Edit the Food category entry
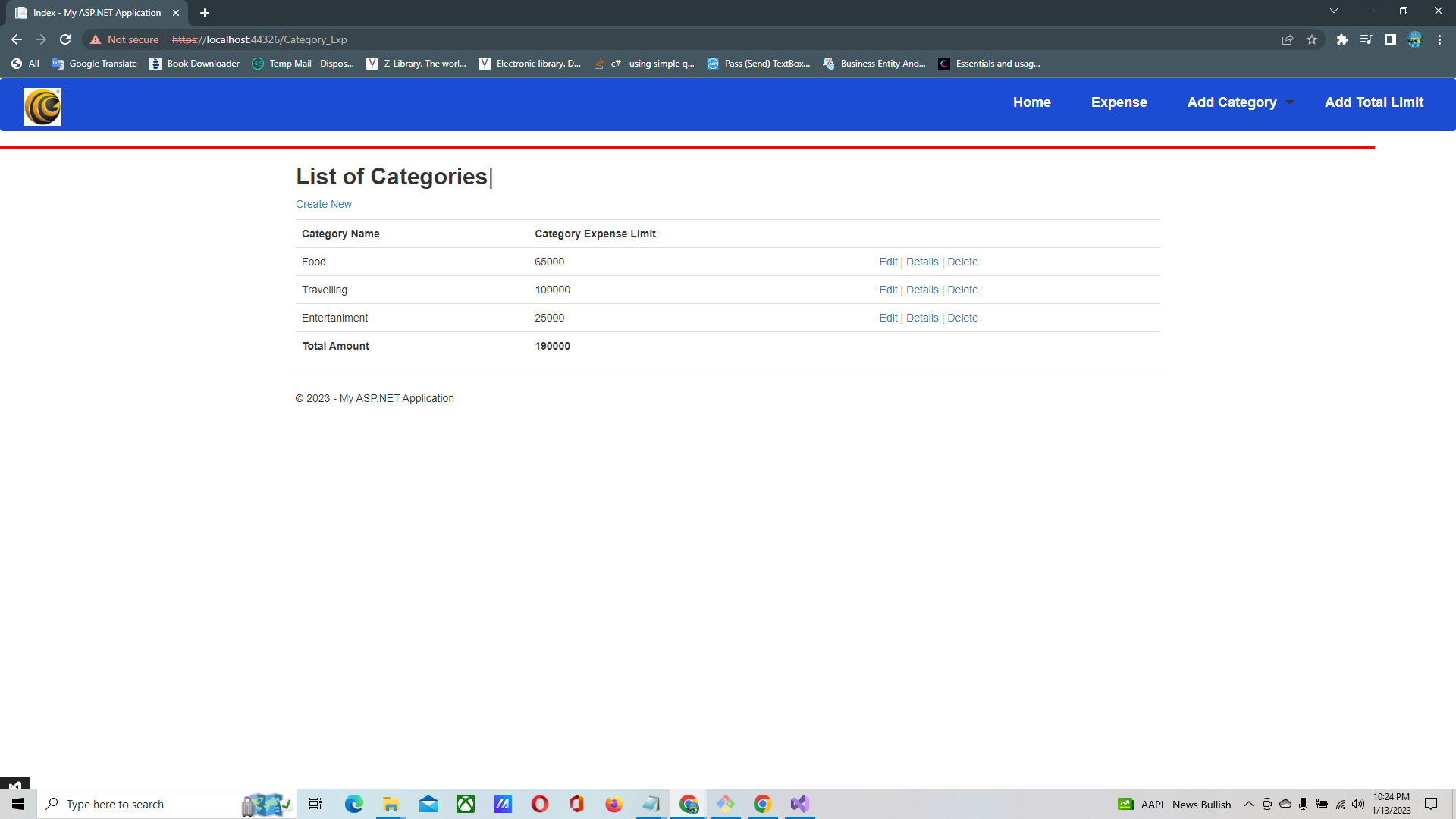This screenshot has height=819, width=1456. [888, 262]
